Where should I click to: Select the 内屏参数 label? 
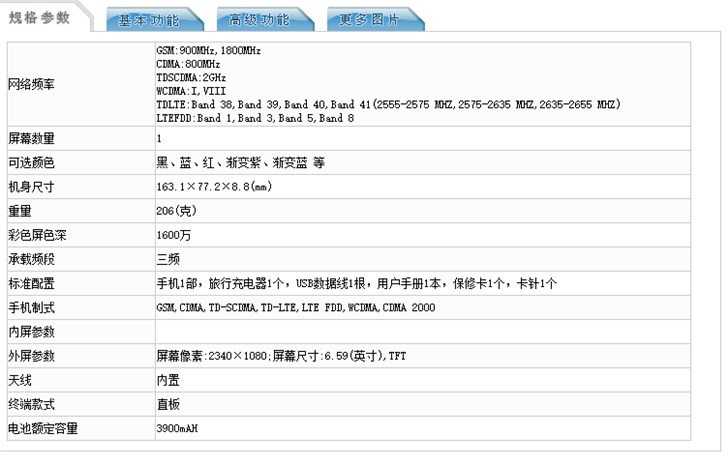coord(31,332)
